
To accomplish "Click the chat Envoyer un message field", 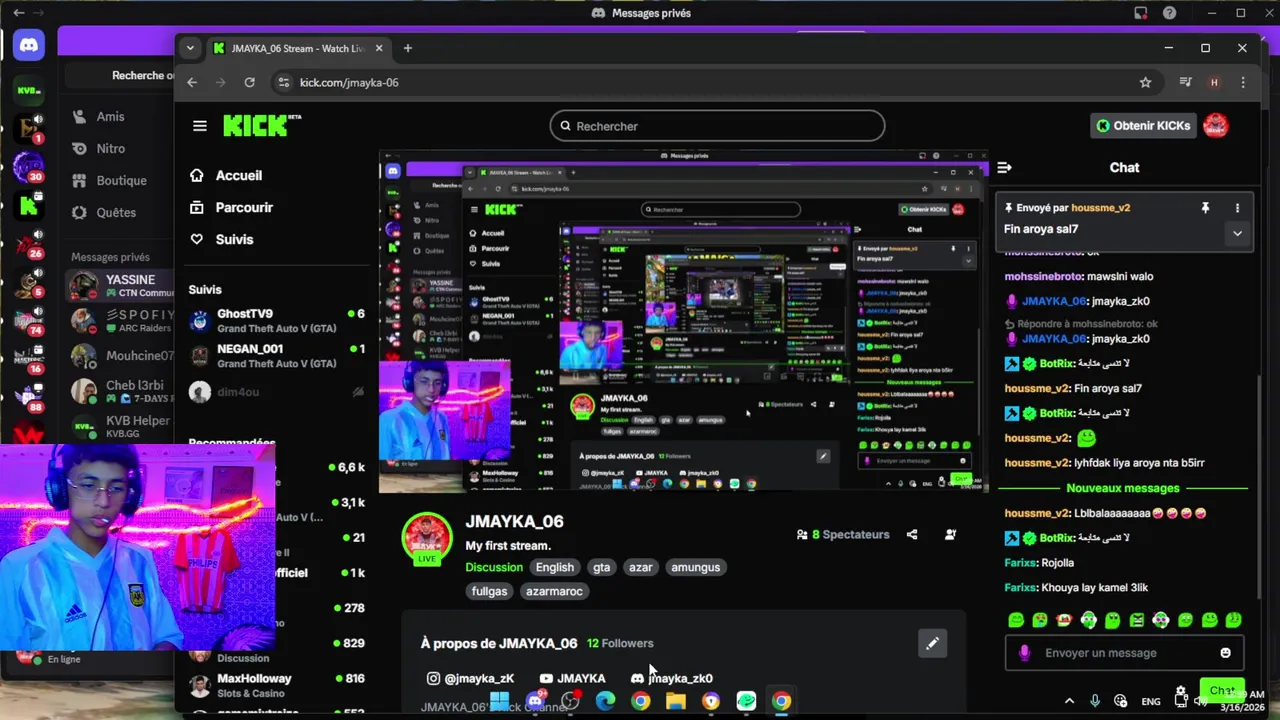I will [1124, 653].
